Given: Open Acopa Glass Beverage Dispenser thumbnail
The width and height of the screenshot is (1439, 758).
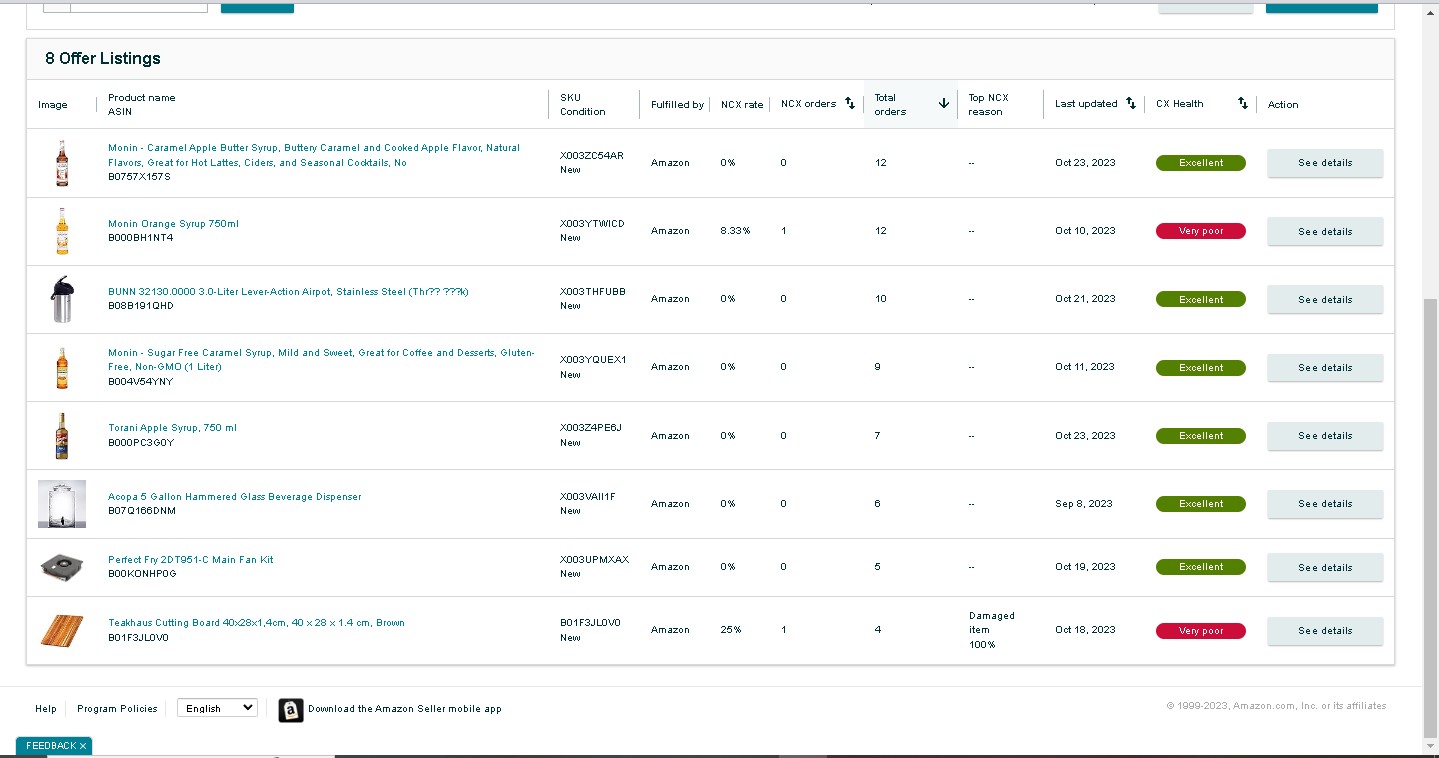Looking at the screenshot, I should point(62,504).
